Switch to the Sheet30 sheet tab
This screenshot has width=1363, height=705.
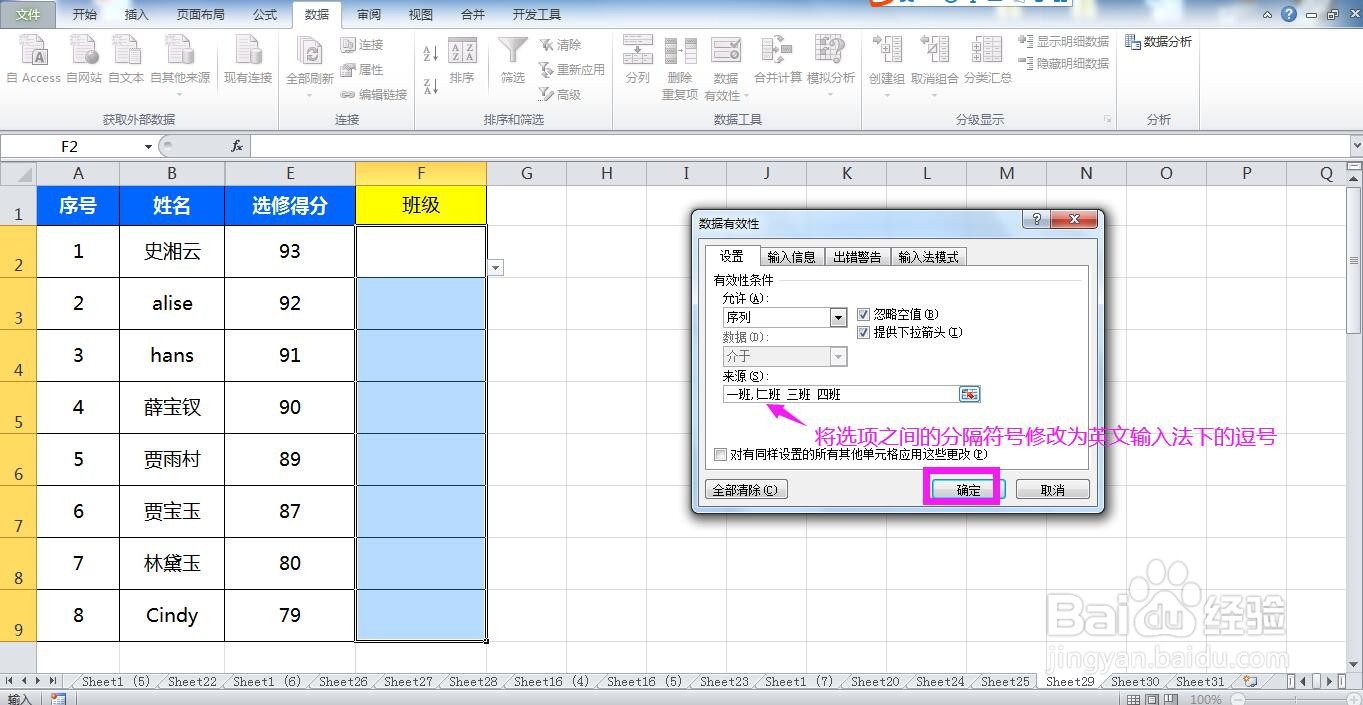[1134, 682]
